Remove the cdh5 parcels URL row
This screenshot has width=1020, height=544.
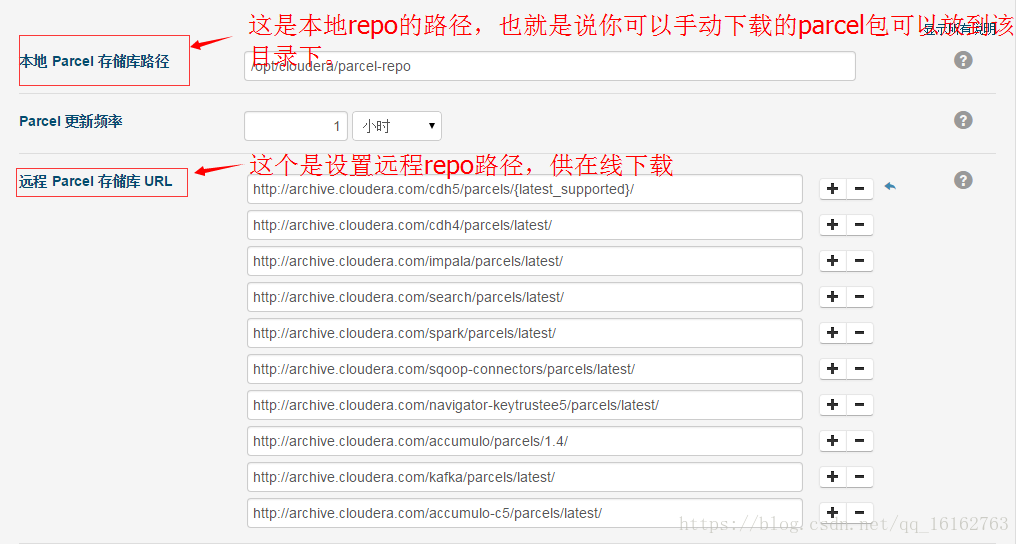point(859,189)
